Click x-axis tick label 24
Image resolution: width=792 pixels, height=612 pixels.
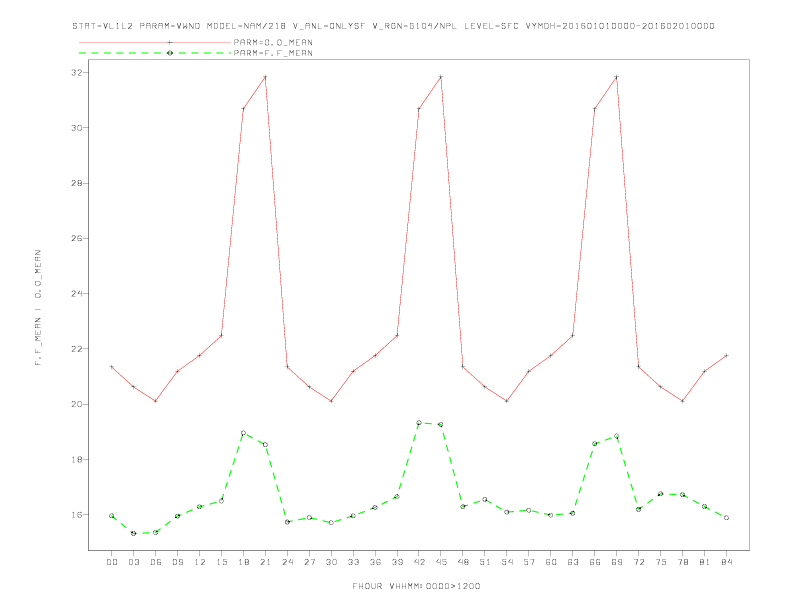[287, 562]
